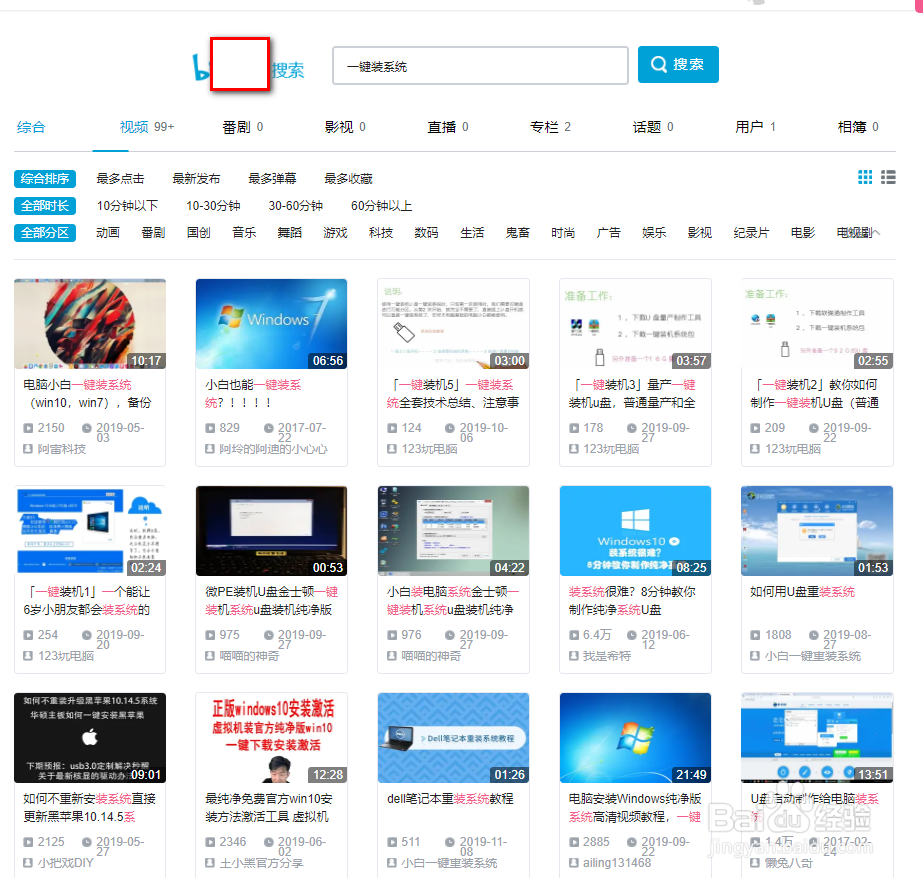923x878 pixels.
Task: Click the uploader icon next to 阿宙科技
Action: tap(28, 448)
